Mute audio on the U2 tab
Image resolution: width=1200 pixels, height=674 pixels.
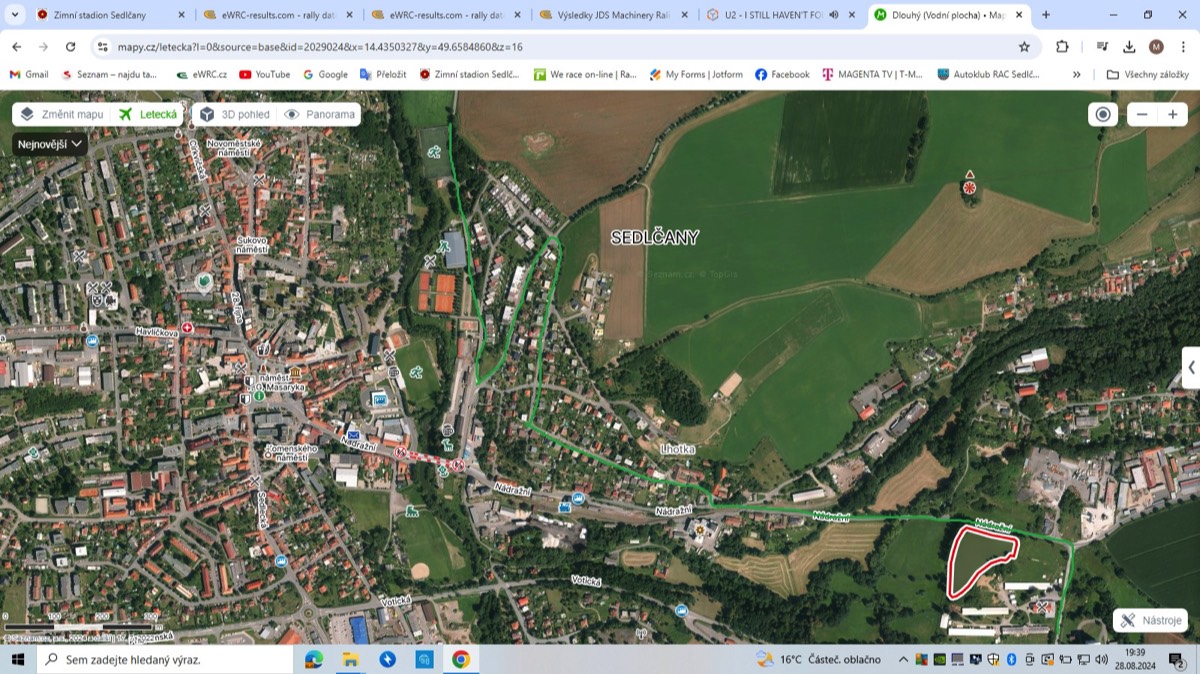tap(833, 15)
